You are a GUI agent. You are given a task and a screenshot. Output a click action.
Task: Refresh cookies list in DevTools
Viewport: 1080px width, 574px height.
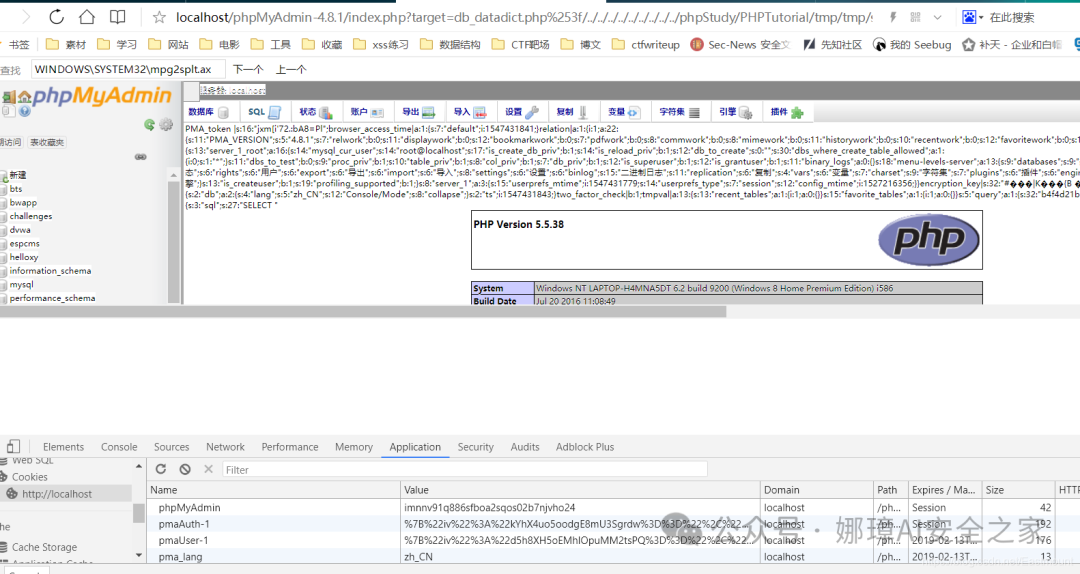pos(160,469)
